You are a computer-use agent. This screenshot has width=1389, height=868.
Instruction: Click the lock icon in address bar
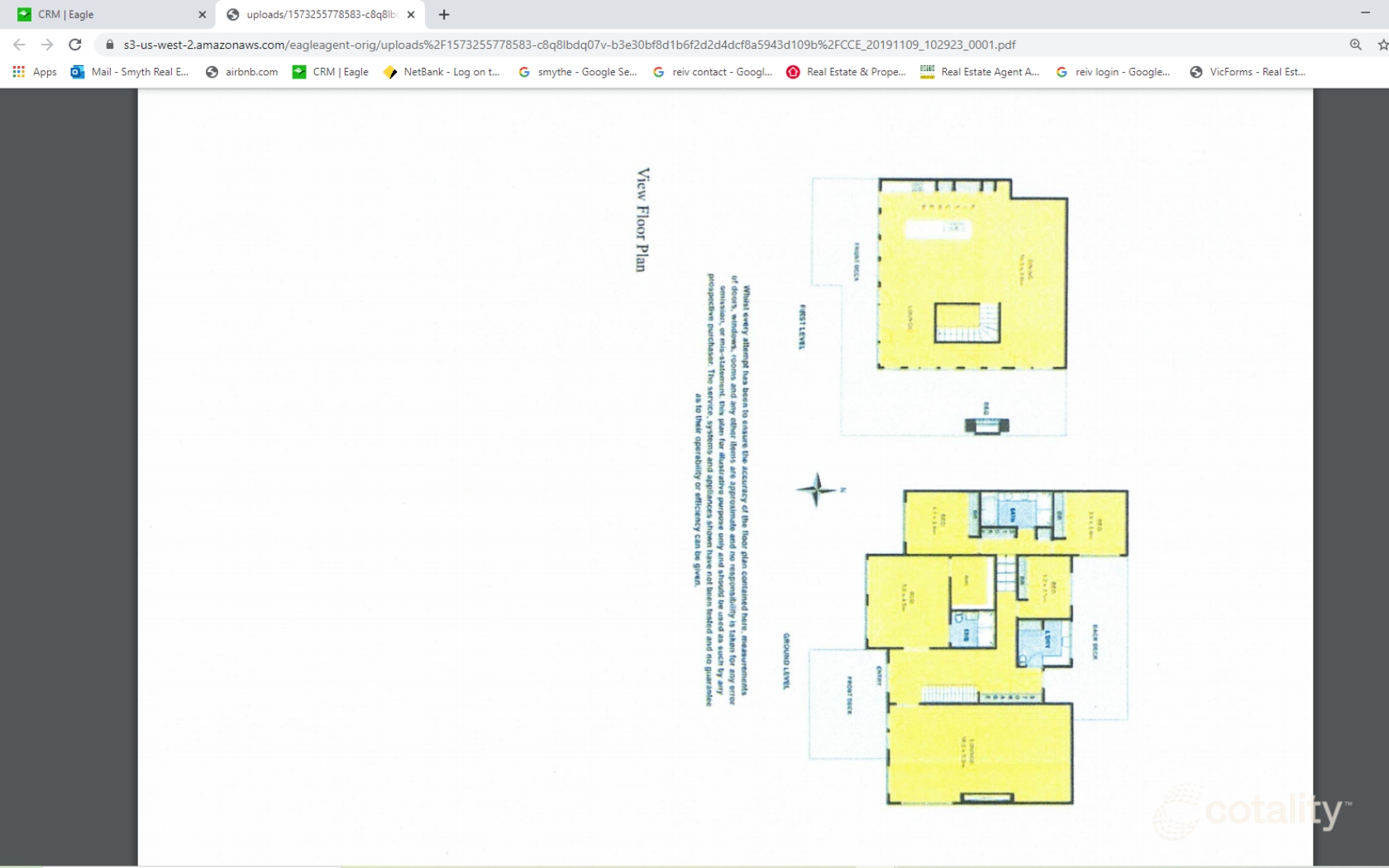[x=110, y=45]
